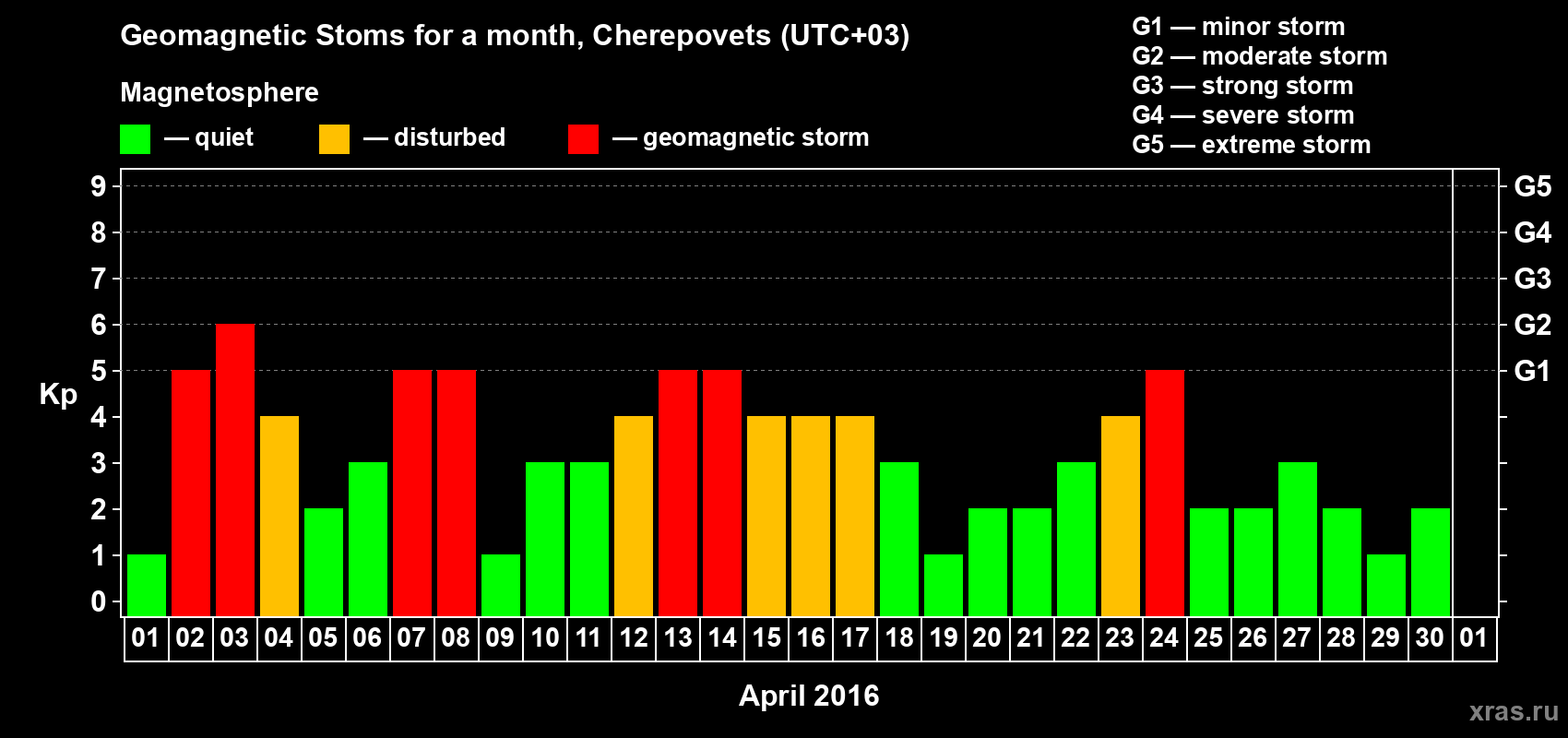Click 'G1 — minor storm' legend entry
Image resolution: width=1568 pixels, height=738 pixels.
click(x=1239, y=27)
